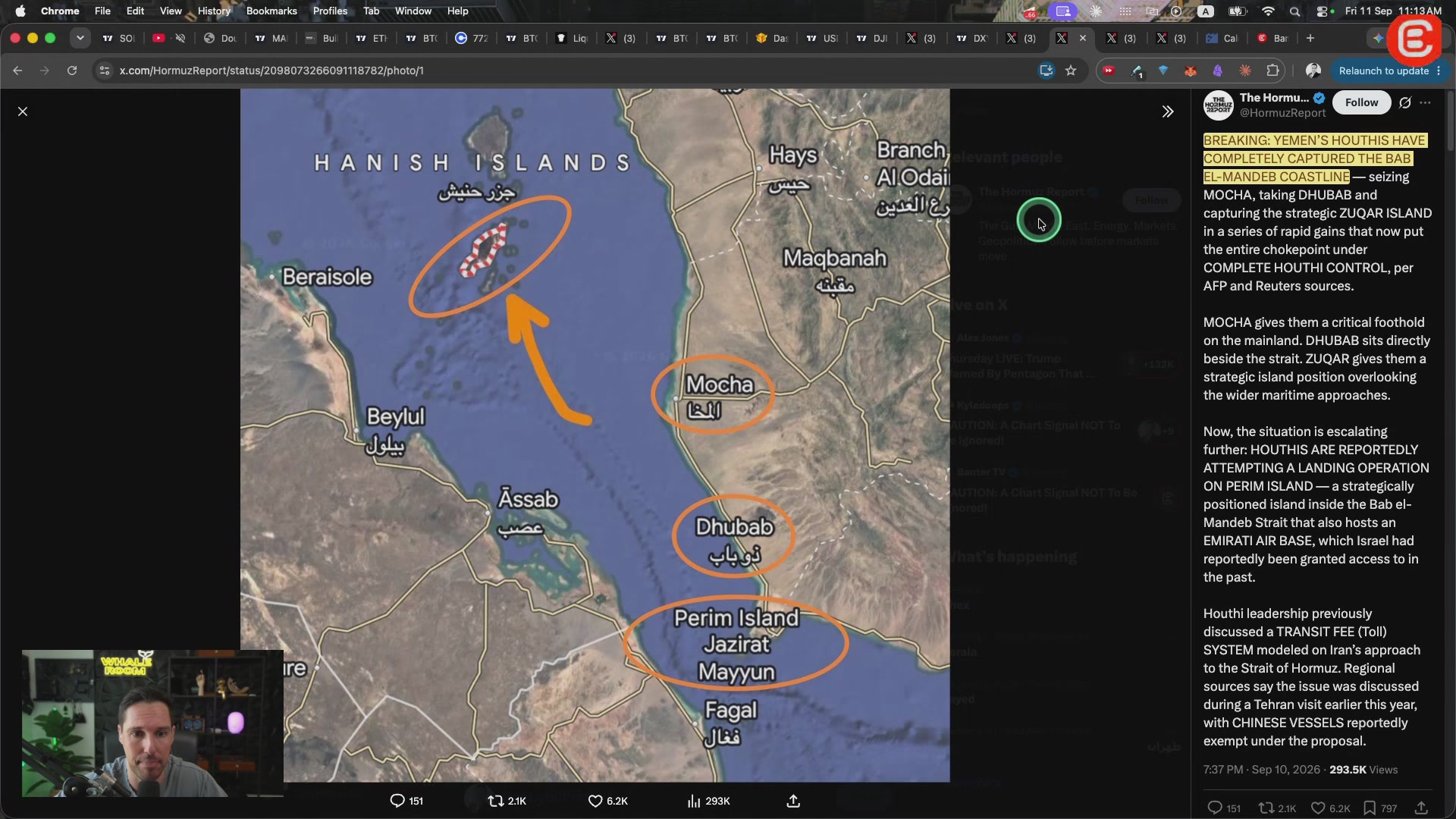Bookmark this page with the star icon

1071,71
